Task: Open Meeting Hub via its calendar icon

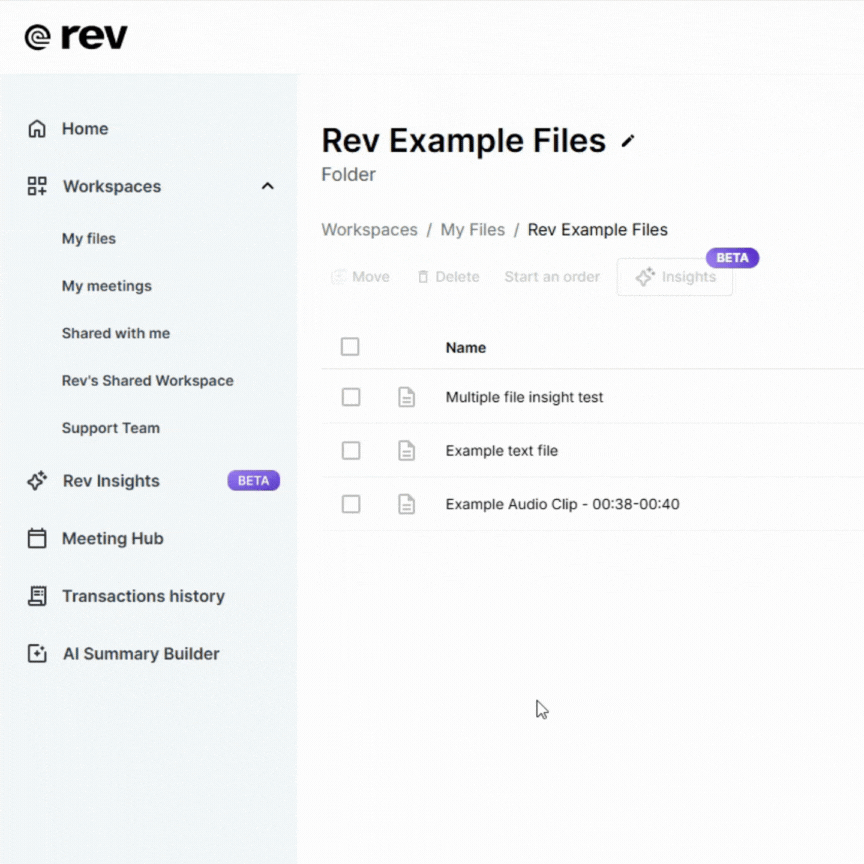Action: point(37,538)
